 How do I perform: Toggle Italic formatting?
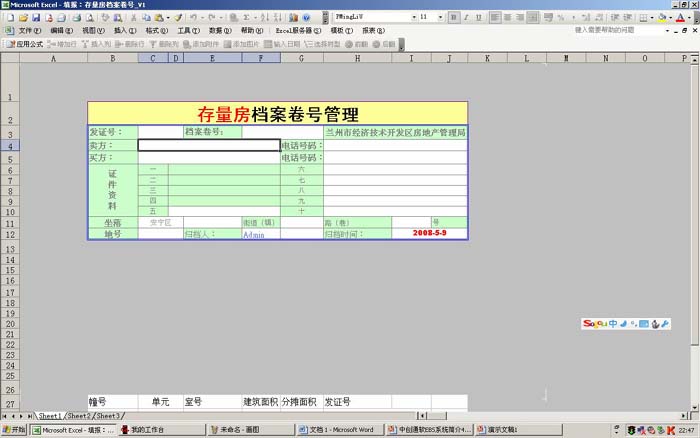point(466,18)
